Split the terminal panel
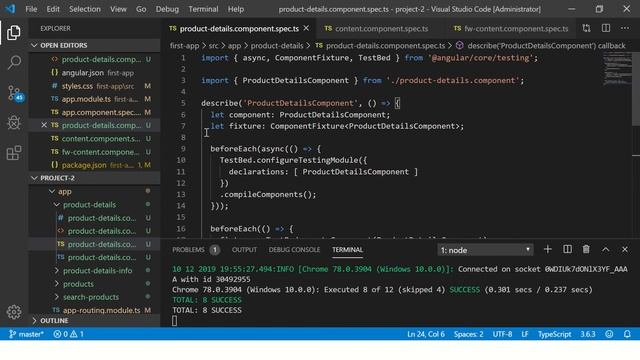 [567, 249]
